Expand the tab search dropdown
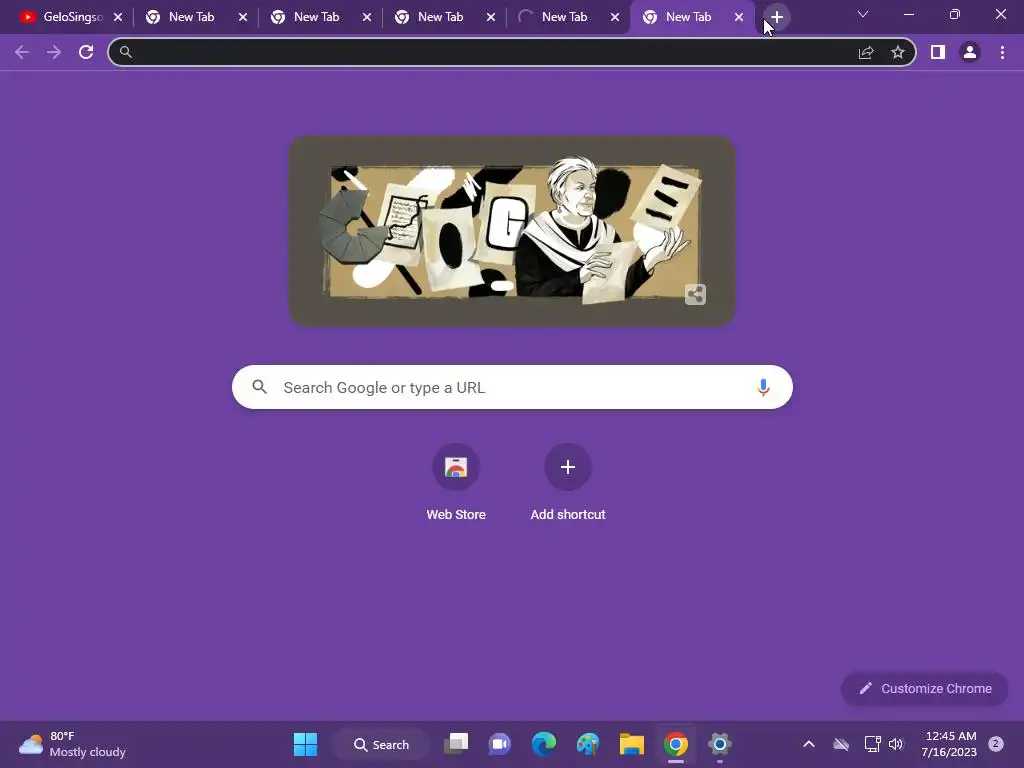Viewport: 1024px width, 768px height. (863, 14)
